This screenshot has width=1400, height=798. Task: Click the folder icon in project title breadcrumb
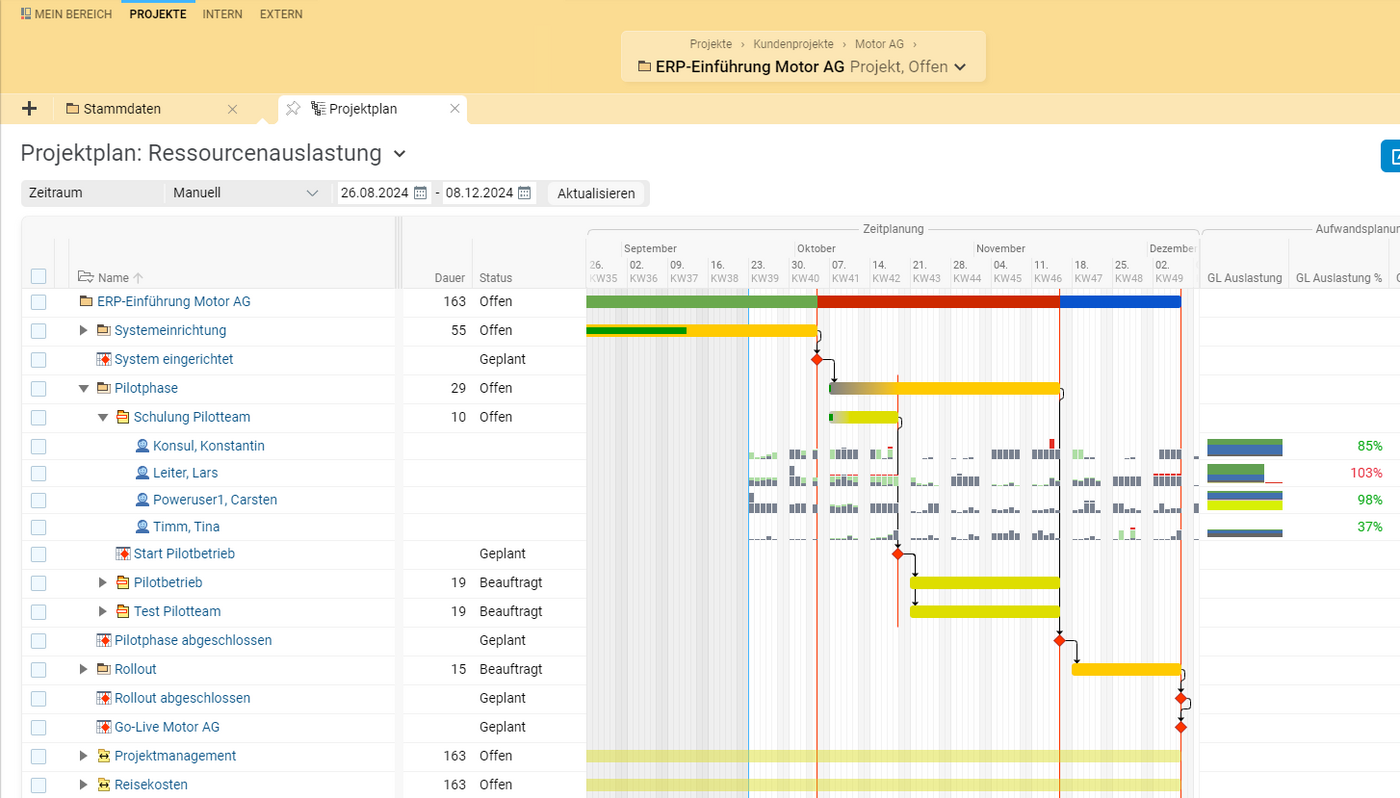tap(645, 67)
